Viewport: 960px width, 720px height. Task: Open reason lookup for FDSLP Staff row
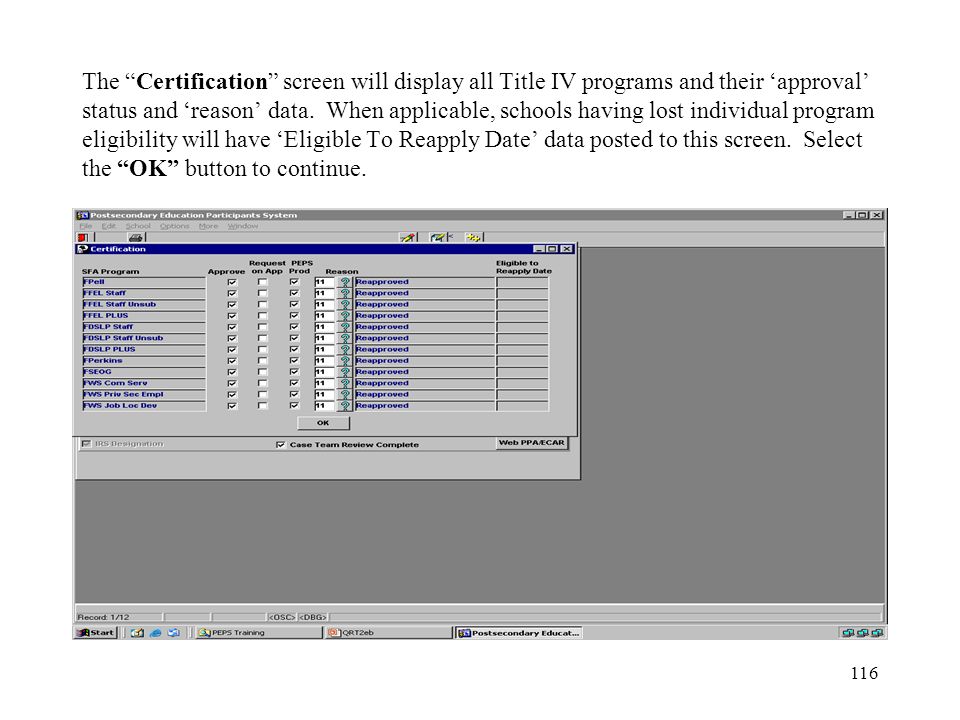(345, 327)
